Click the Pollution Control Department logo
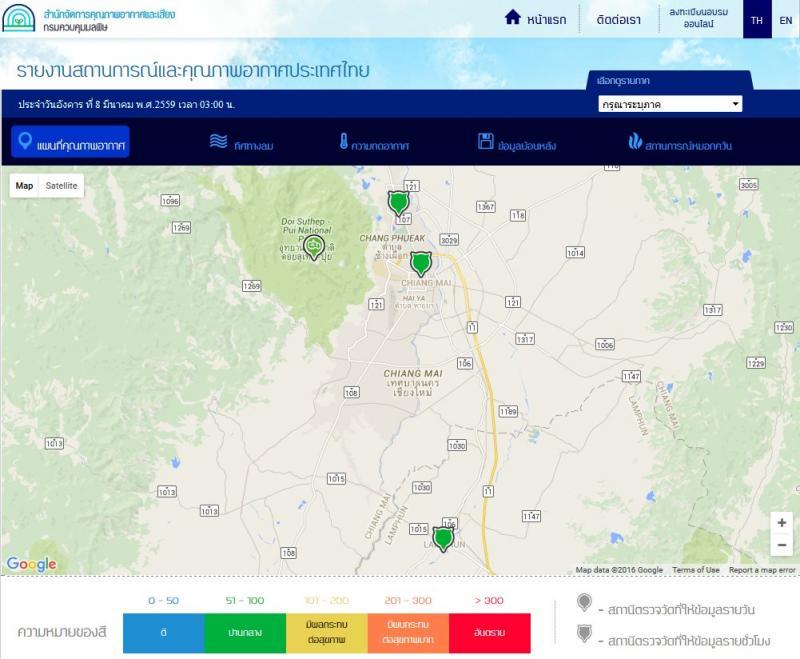Image resolution: width=800 pixels, height=659 pixels. [18, 18]
